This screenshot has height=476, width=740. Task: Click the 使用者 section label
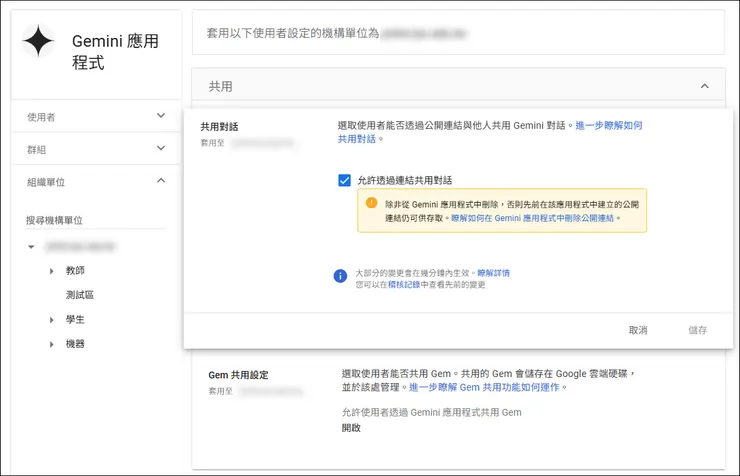click(41, 117)
